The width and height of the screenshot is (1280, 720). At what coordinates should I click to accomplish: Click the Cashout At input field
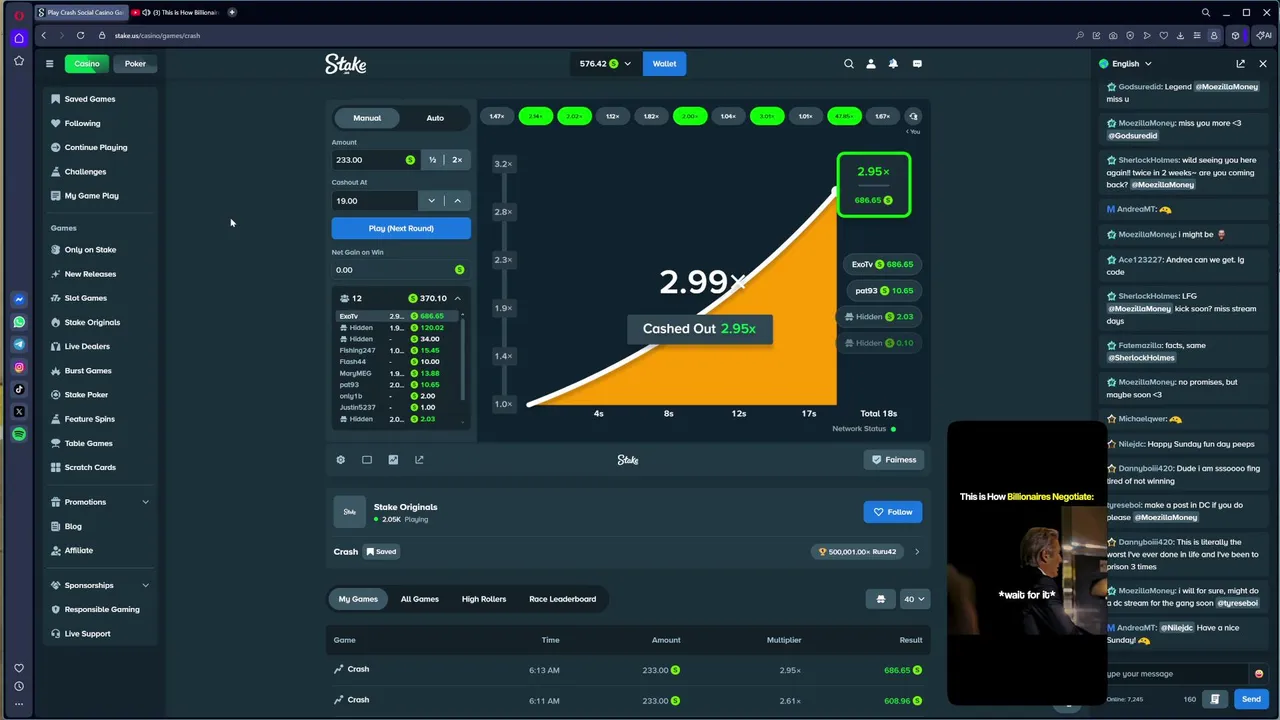(x=375, y=201)
